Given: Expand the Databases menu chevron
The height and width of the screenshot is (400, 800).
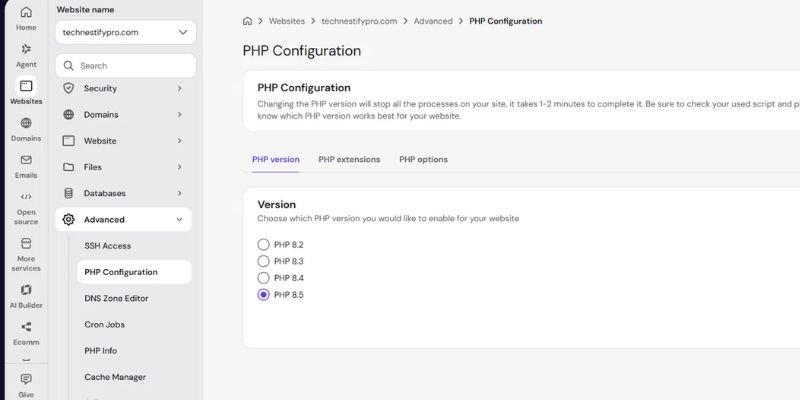Looking at the screenshot, I should (180, 193).
